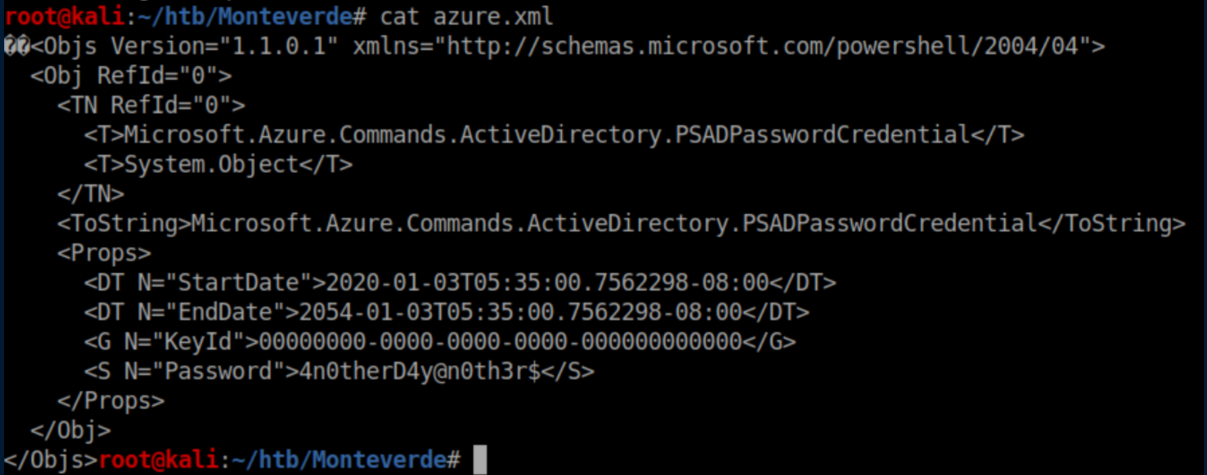Click the terminal cursor block after the prompt

pyautogui.click(x=480, y=459)
